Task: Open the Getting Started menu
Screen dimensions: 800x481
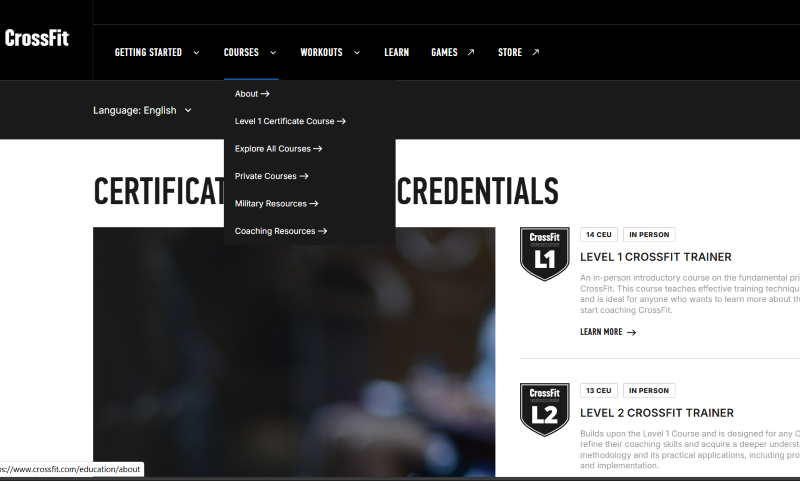Action: click(x=148, y=53)
